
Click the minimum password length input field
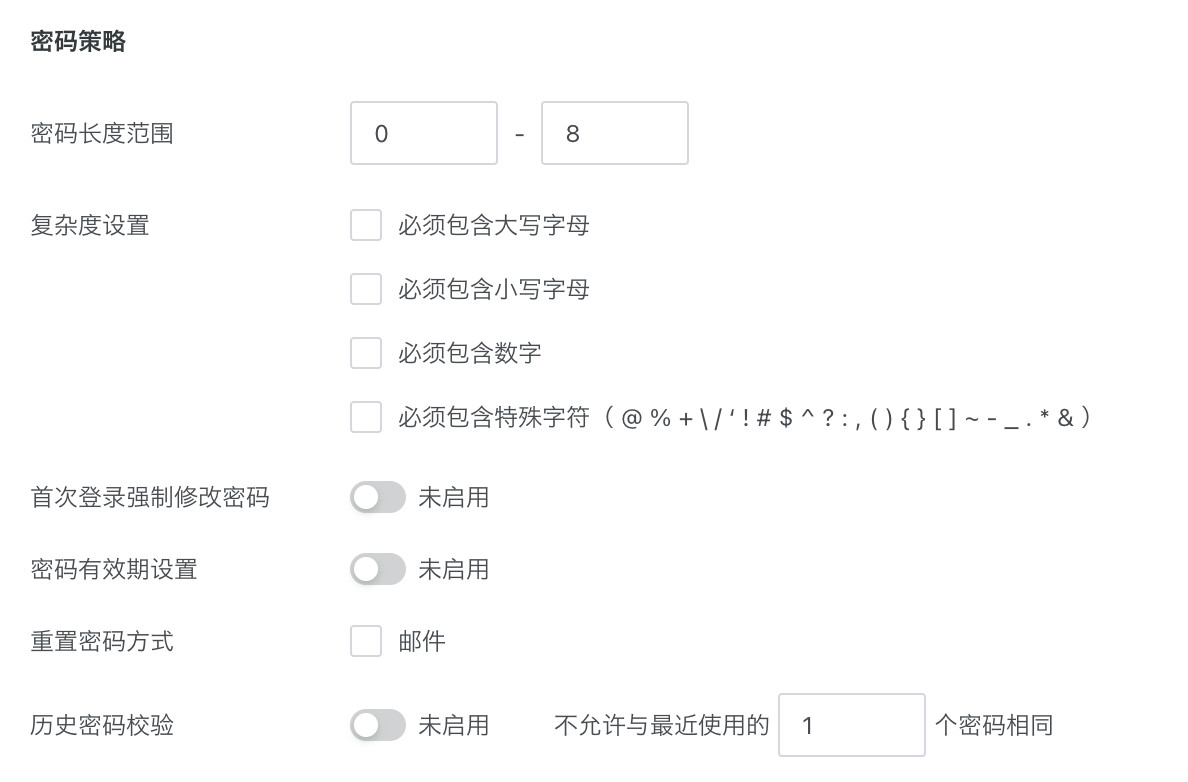(x=423, y=133)
